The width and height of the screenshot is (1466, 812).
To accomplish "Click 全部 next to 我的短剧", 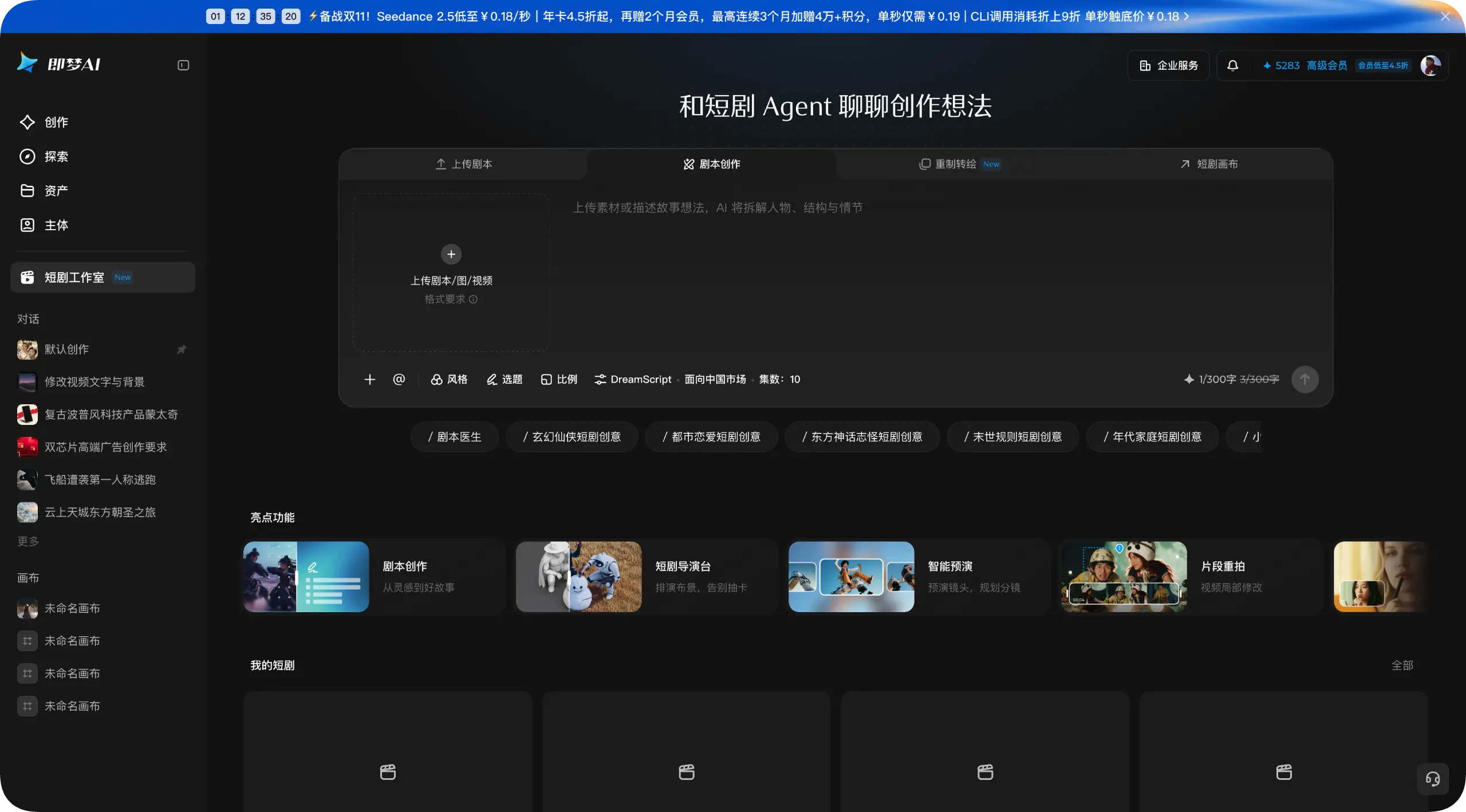I will (1402, 665).
